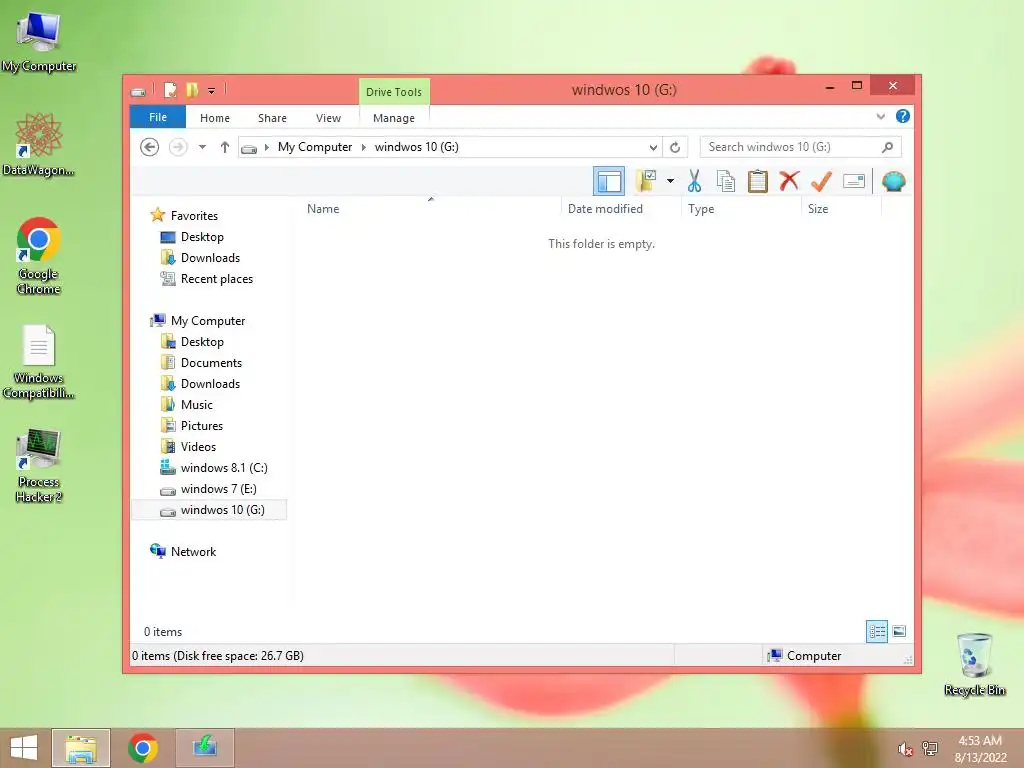The width and height of the screenshot is (1024, 768).
Task: Click the network tray icon
Action: pos(930,748)
